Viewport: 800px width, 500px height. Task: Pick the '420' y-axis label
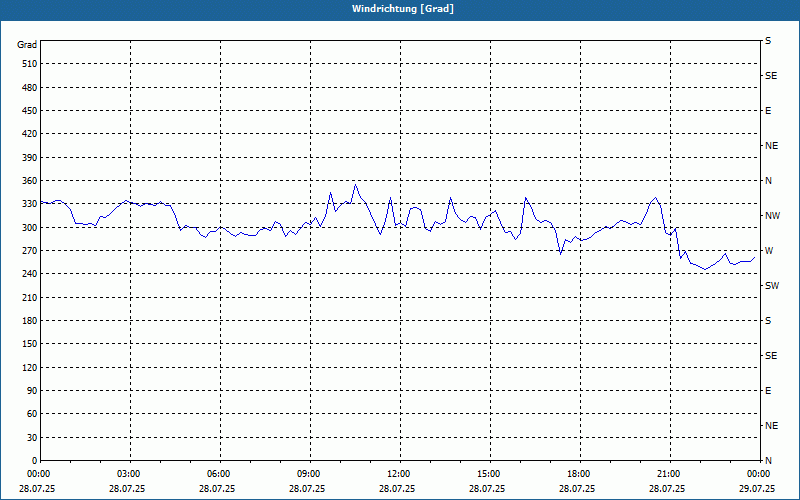(30, 134)
